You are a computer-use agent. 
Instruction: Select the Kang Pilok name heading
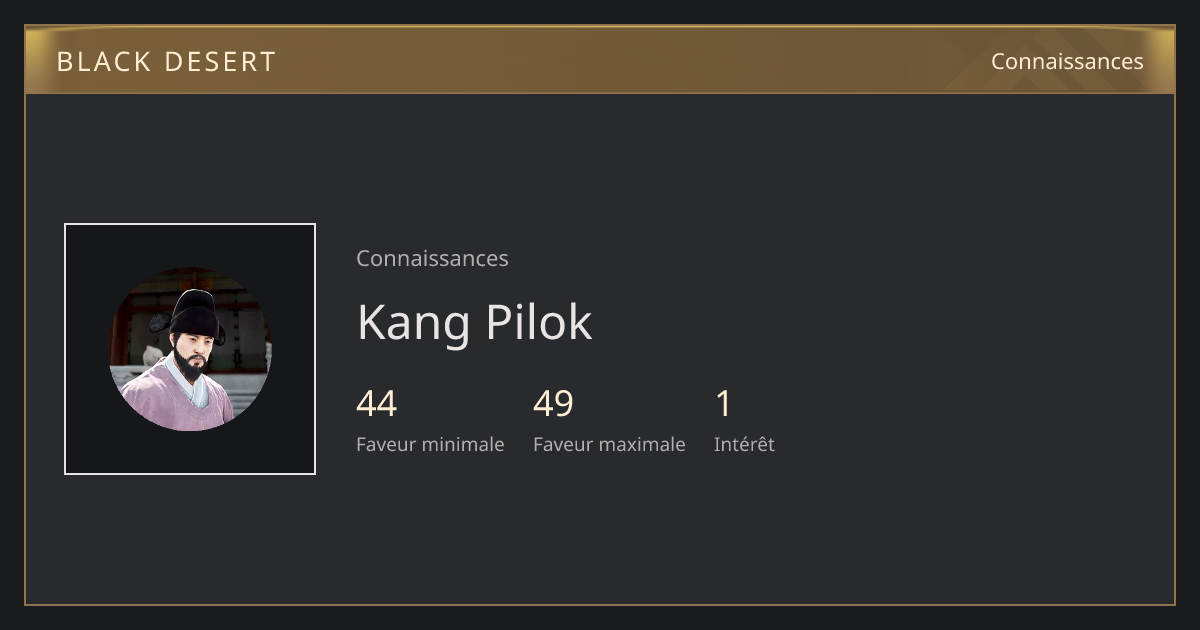point(474,322)
